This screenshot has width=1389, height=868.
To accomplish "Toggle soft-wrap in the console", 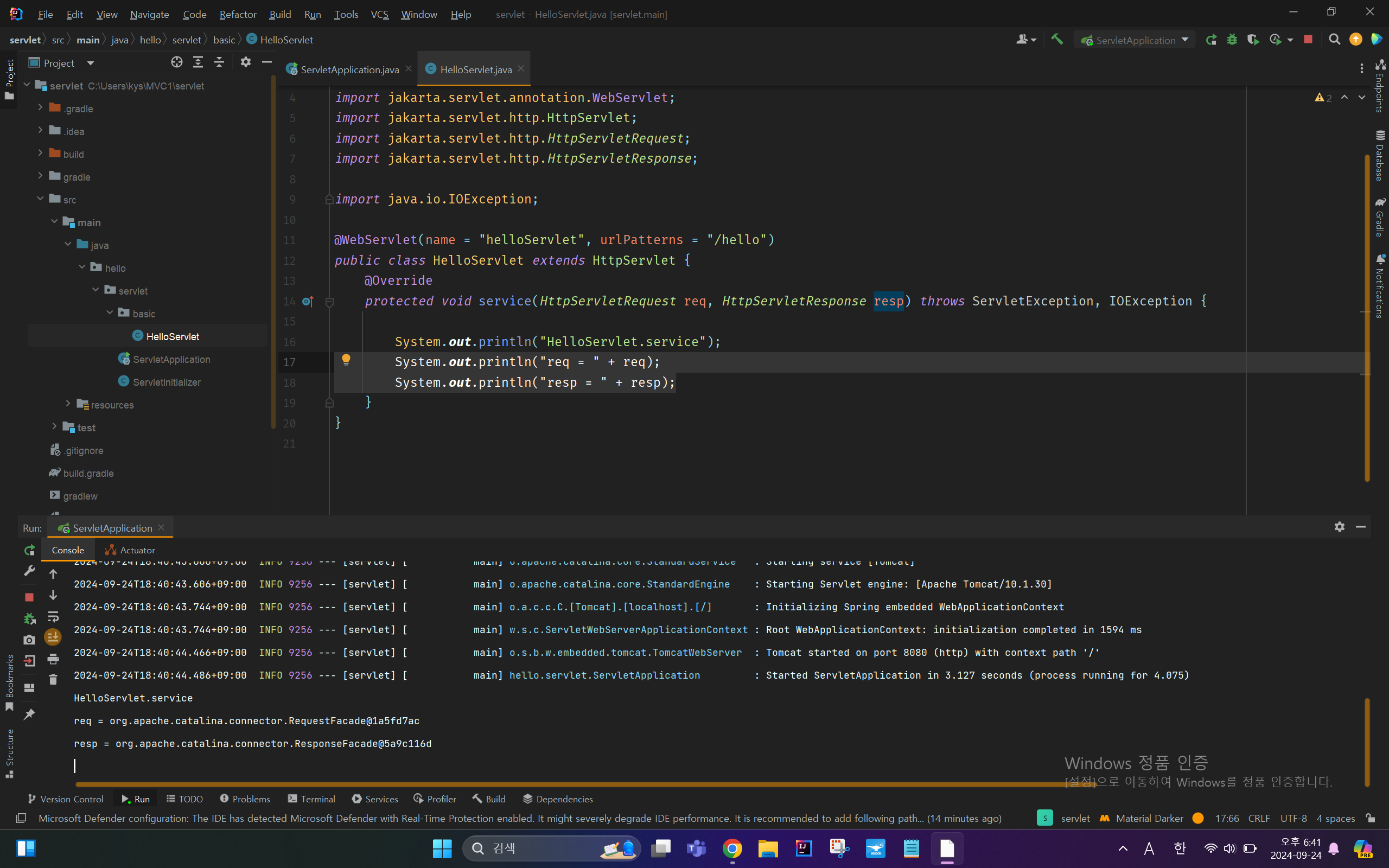I will [53, 617].
